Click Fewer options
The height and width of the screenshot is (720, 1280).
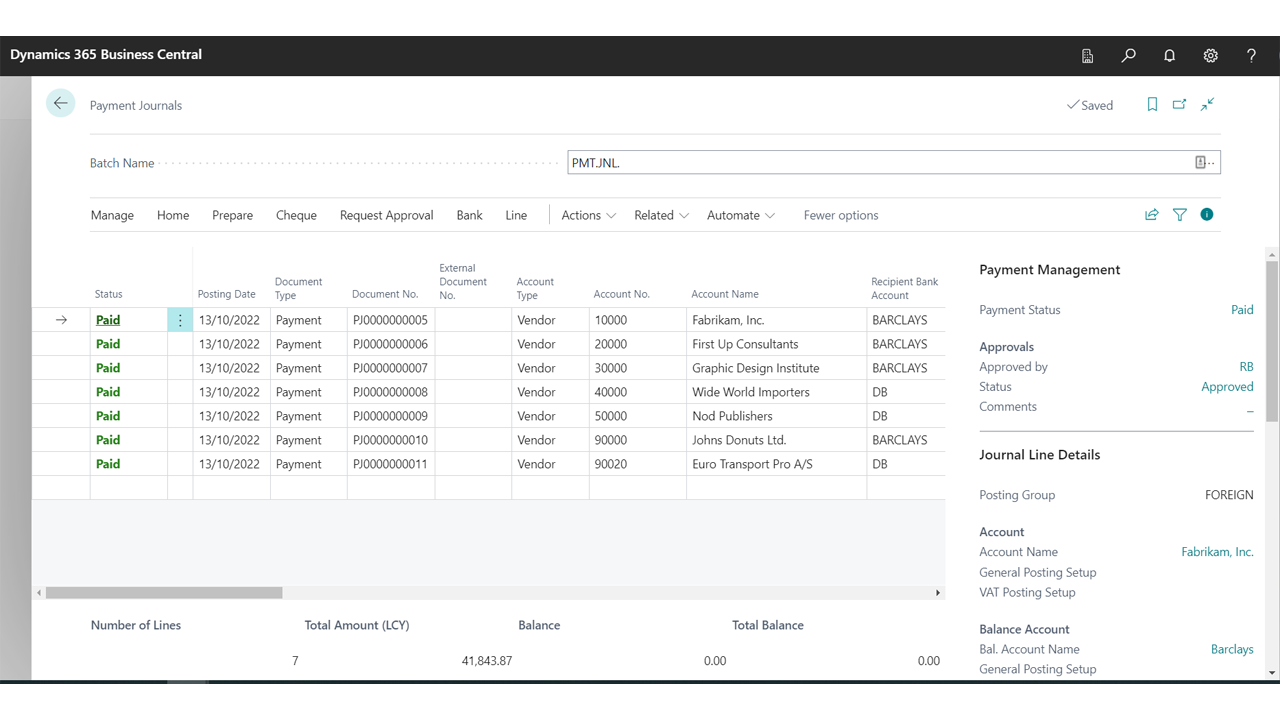point(841,215)
